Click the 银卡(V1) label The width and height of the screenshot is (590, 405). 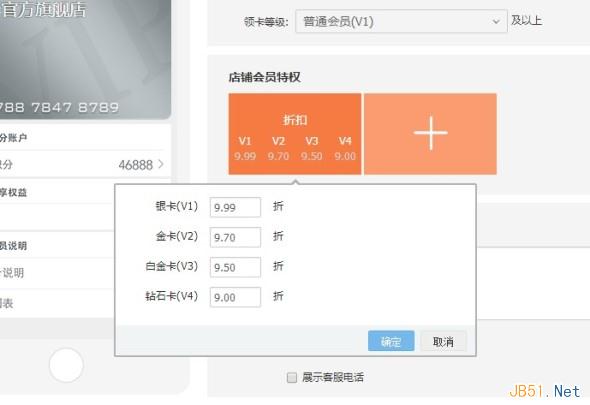[x=176, y=206]
